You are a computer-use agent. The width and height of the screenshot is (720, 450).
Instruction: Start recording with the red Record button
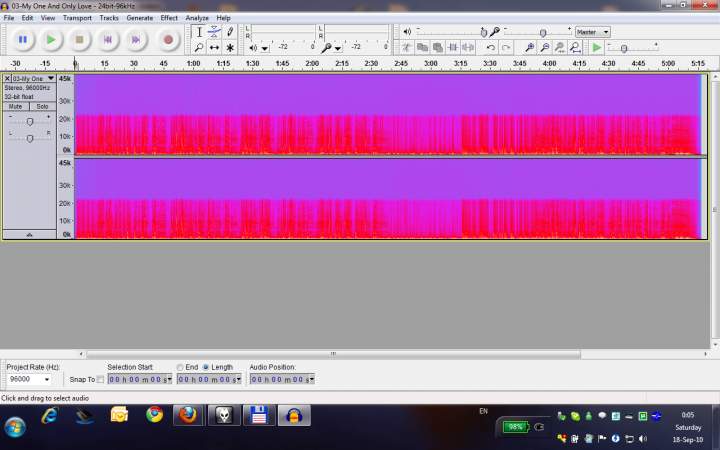point(168,39)
